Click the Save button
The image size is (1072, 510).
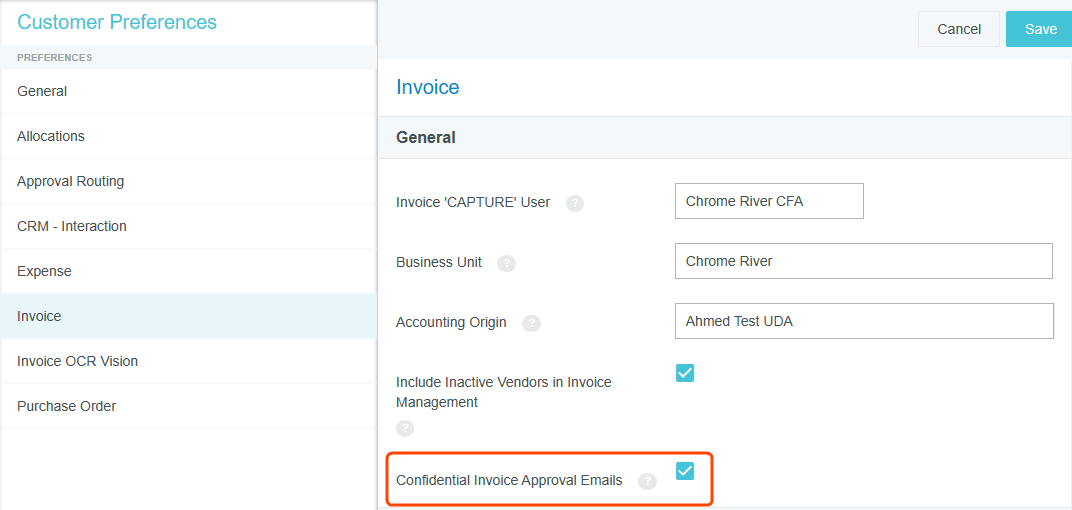coord(1040,29)
